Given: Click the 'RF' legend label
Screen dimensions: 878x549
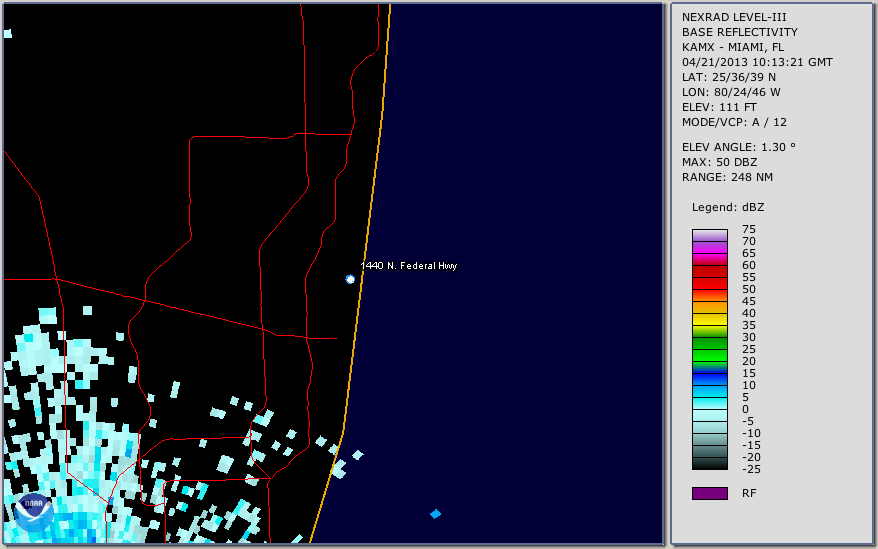Looking at the screenshot, I should coord(749,493).
